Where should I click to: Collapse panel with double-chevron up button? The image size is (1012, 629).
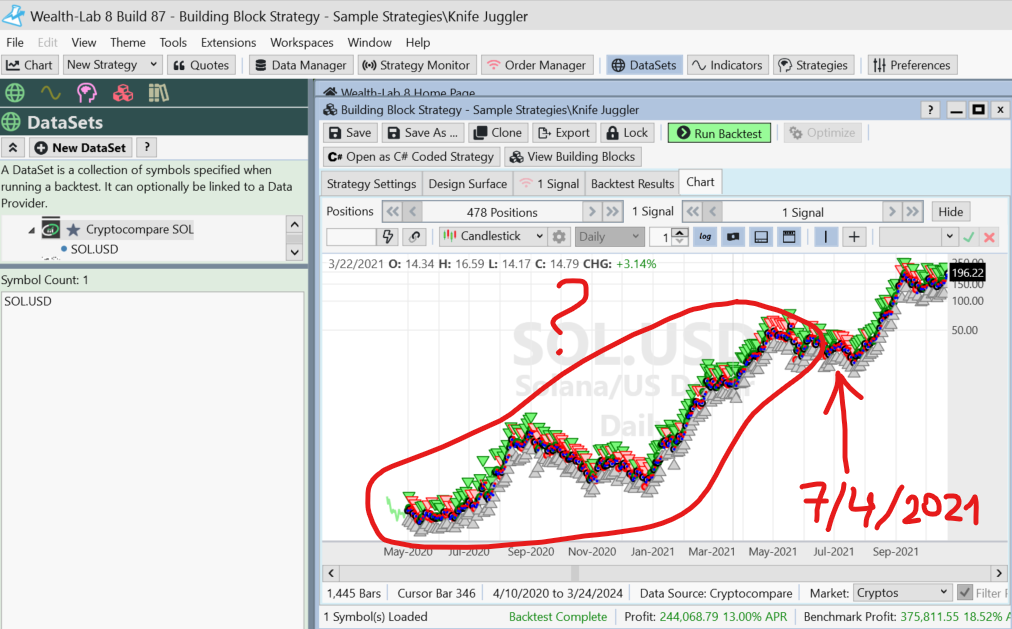tap(13, 148)
